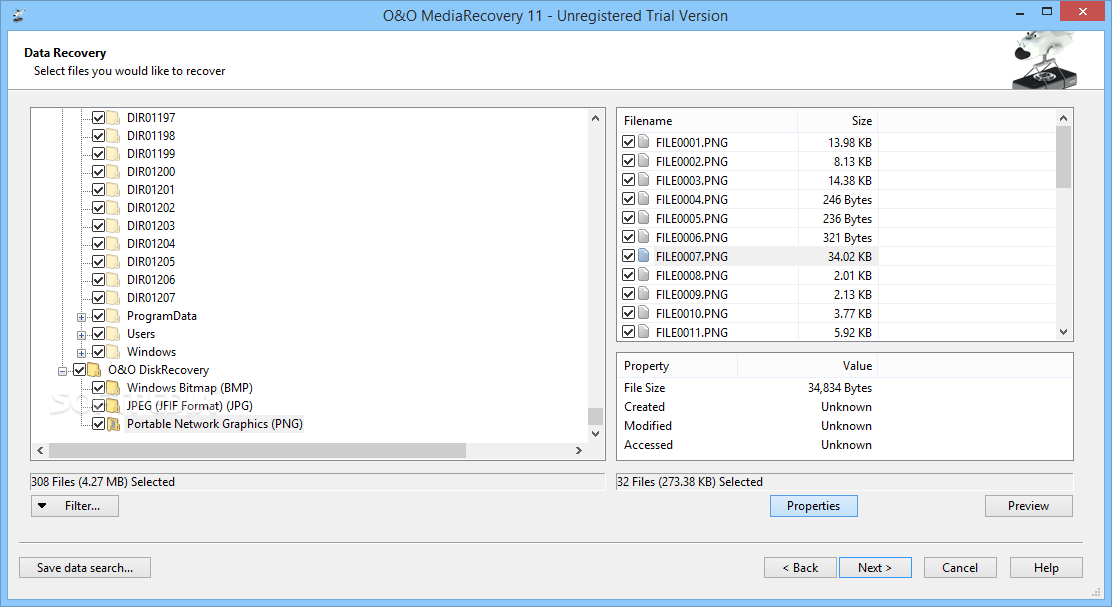Click the ProgramData folder icon
Image resolution: width=1112 pixels, height=607 pixels.
tap(113, 316)
